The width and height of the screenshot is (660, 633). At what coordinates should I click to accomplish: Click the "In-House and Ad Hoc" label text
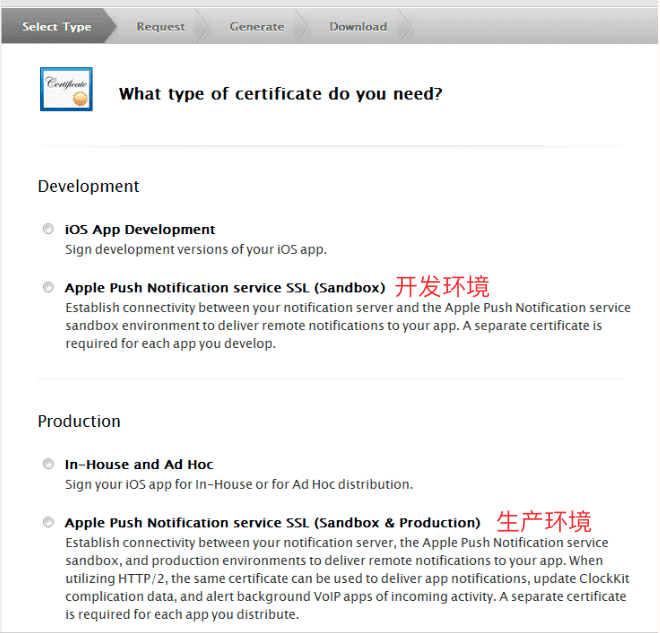click(139, 464)
